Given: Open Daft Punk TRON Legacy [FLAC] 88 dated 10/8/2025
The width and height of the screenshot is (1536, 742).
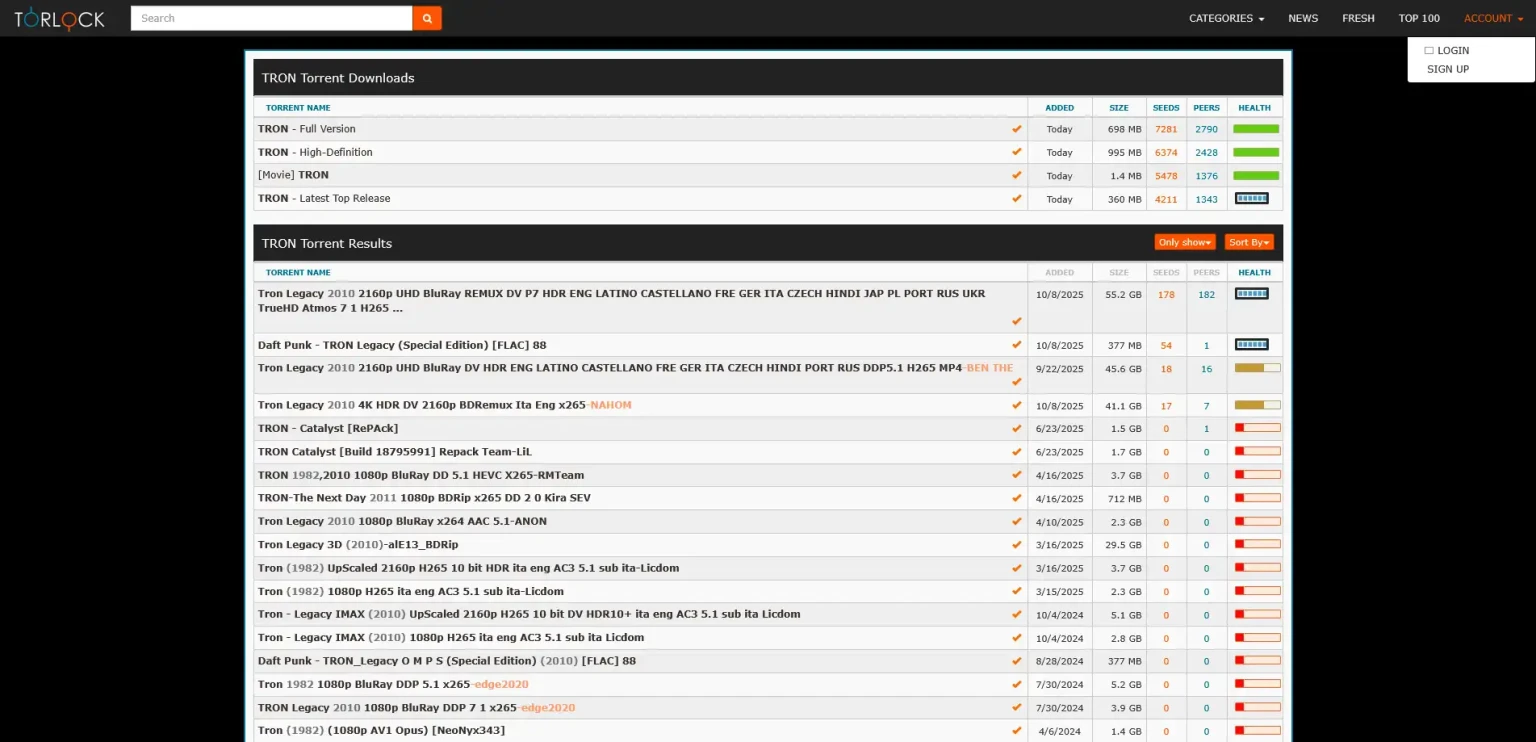Looking at the screenshot, I should coord(402,345).
